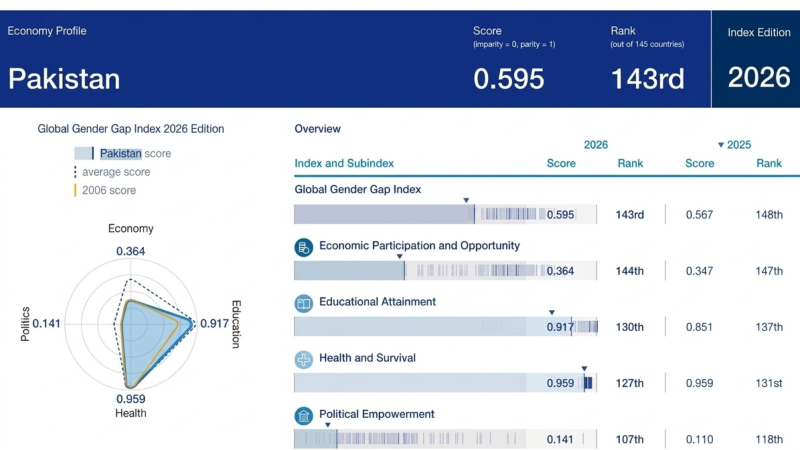Click the 143rd rank in the header

point(647,79)
